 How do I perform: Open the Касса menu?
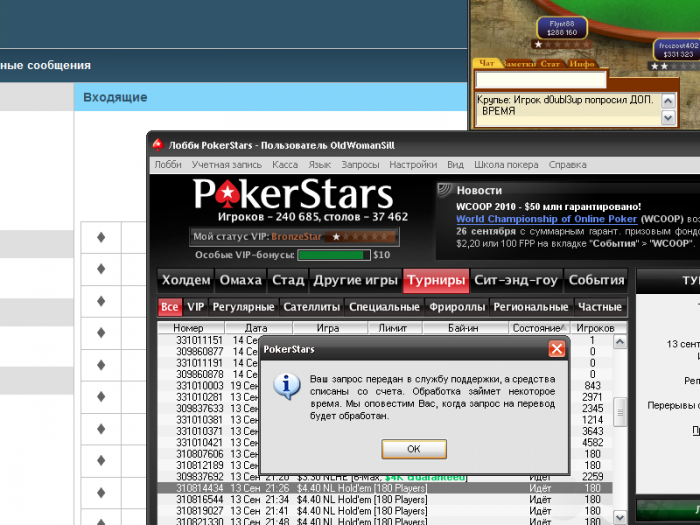coord(285,165)
